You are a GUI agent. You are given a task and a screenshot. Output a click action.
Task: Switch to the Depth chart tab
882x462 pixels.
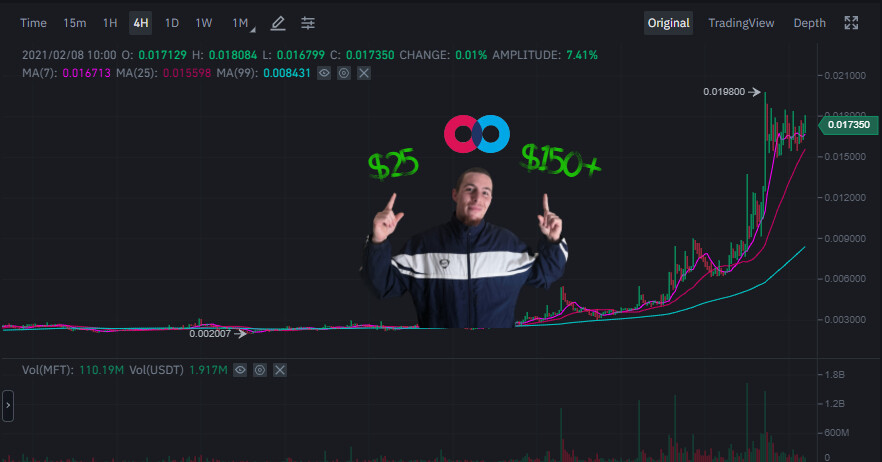click(x=809, y=23)
